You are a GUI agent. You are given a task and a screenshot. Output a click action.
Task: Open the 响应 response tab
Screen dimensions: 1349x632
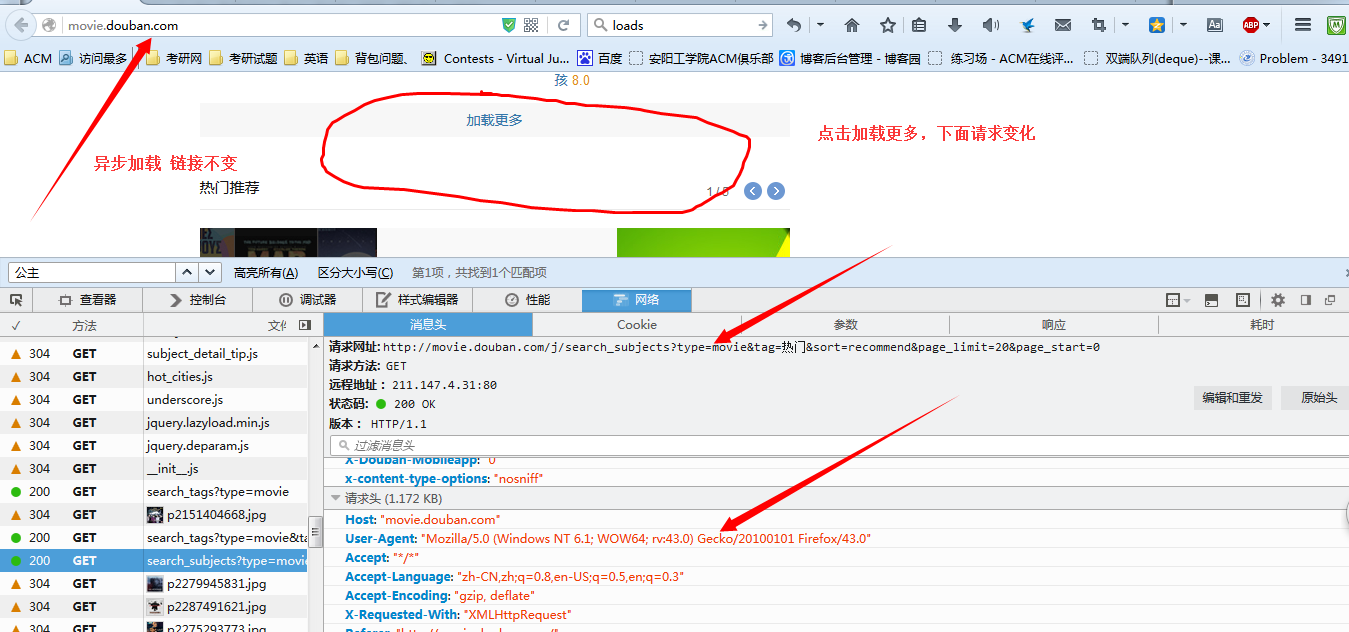1054,325
